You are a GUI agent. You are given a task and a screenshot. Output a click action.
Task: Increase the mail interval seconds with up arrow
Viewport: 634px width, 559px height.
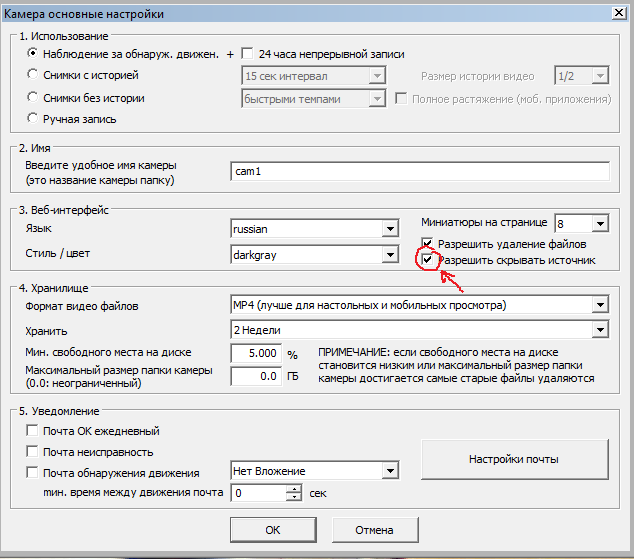pyautogui.click(x=294, y=489)
